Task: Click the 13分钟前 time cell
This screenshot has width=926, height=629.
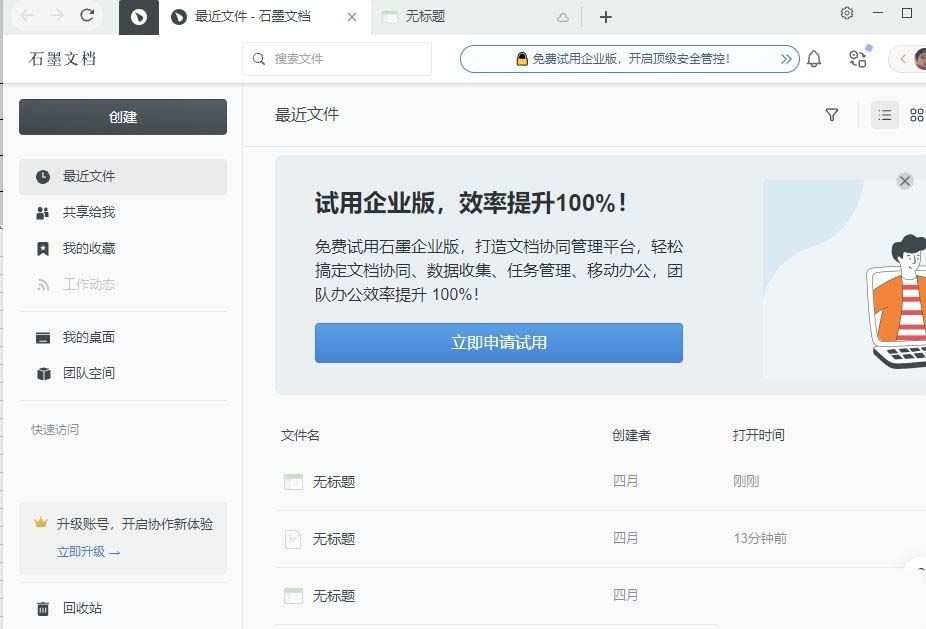Action: [759, 538]
